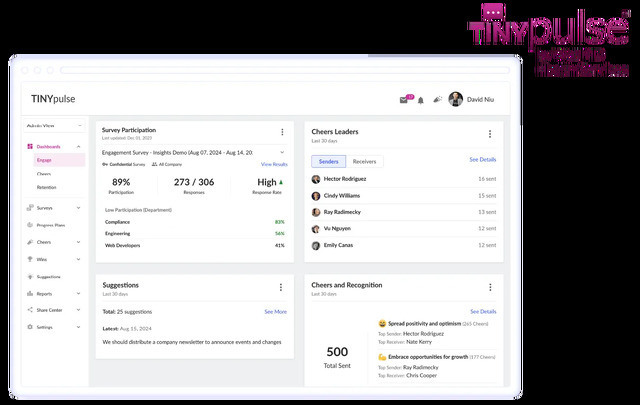
Task: Expand the Cheers sidebar section chevron
Action: 78,242
